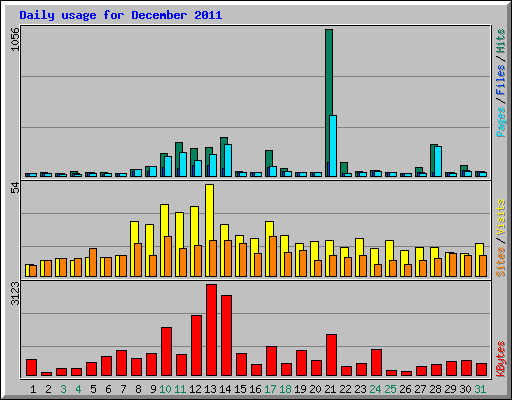
Task: Click the red KBytes bar for day 10
Action: [166, 351]
